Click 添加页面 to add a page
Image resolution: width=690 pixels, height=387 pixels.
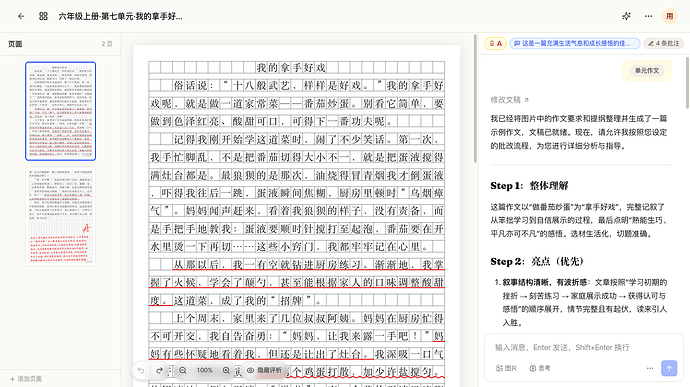point(26,379)
